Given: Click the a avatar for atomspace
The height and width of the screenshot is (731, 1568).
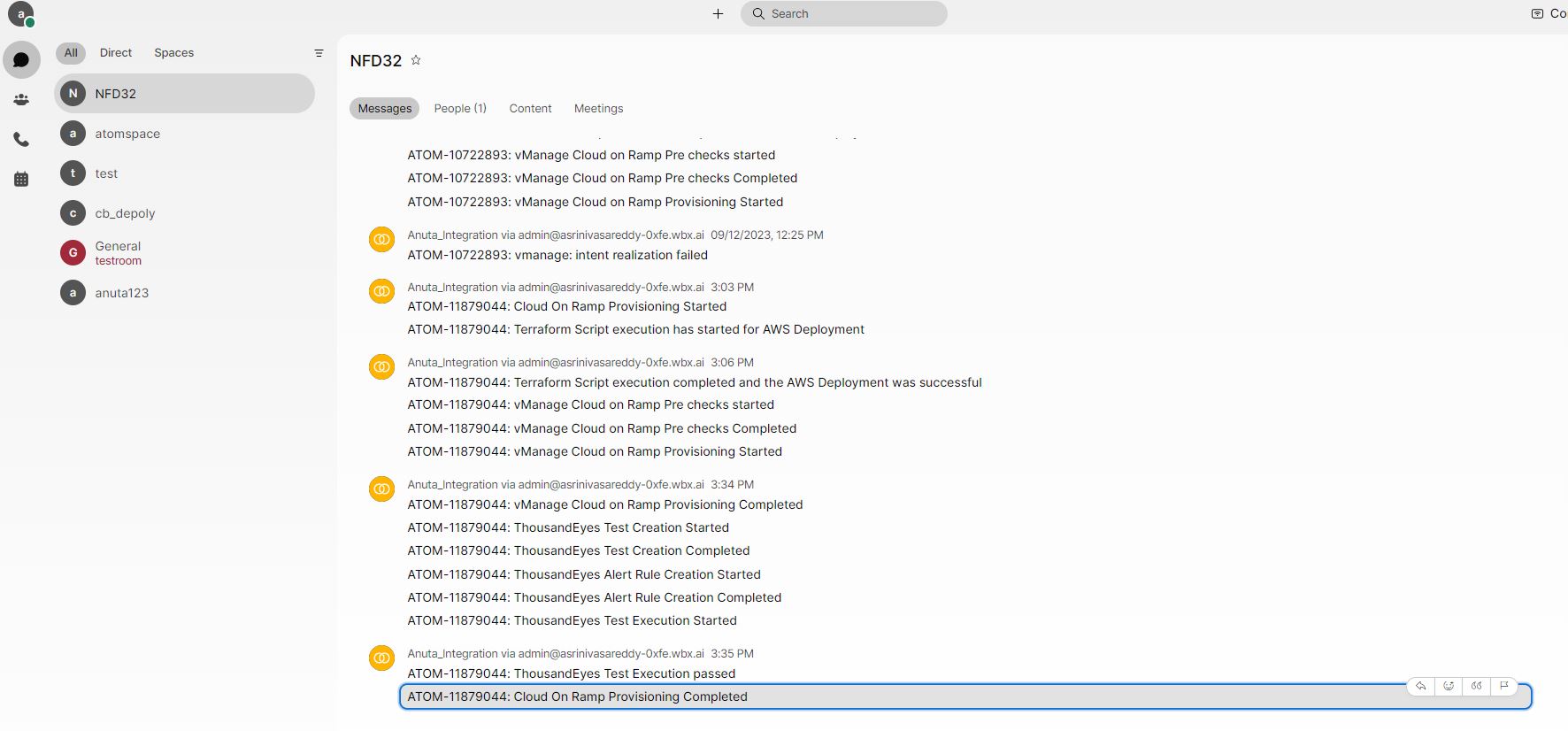Looking at the screenshot, I should (73, 134).
